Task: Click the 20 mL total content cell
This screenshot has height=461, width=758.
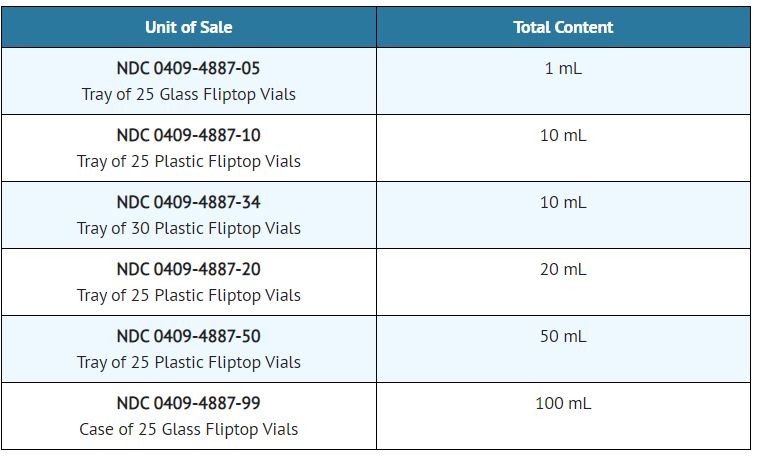Action: click(563, 269)
